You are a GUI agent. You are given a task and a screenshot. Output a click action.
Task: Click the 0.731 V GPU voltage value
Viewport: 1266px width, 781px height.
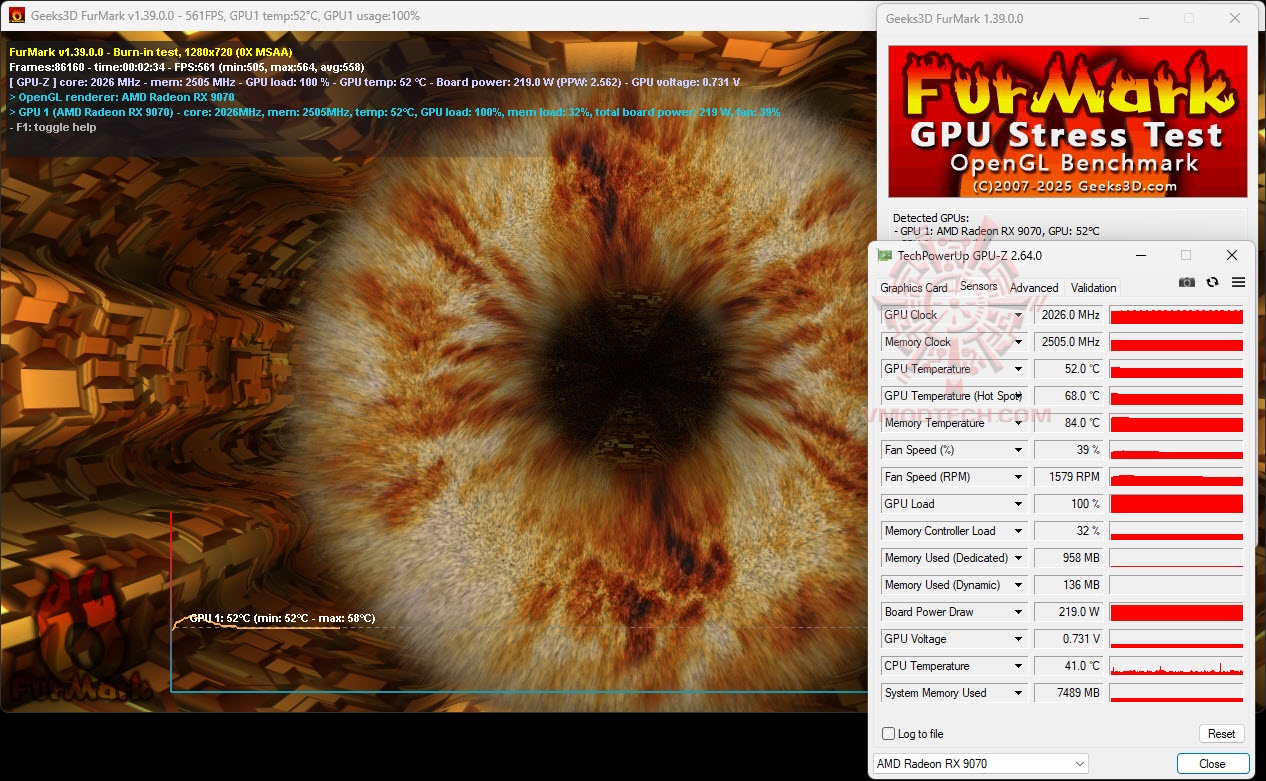pos(1068,639)
